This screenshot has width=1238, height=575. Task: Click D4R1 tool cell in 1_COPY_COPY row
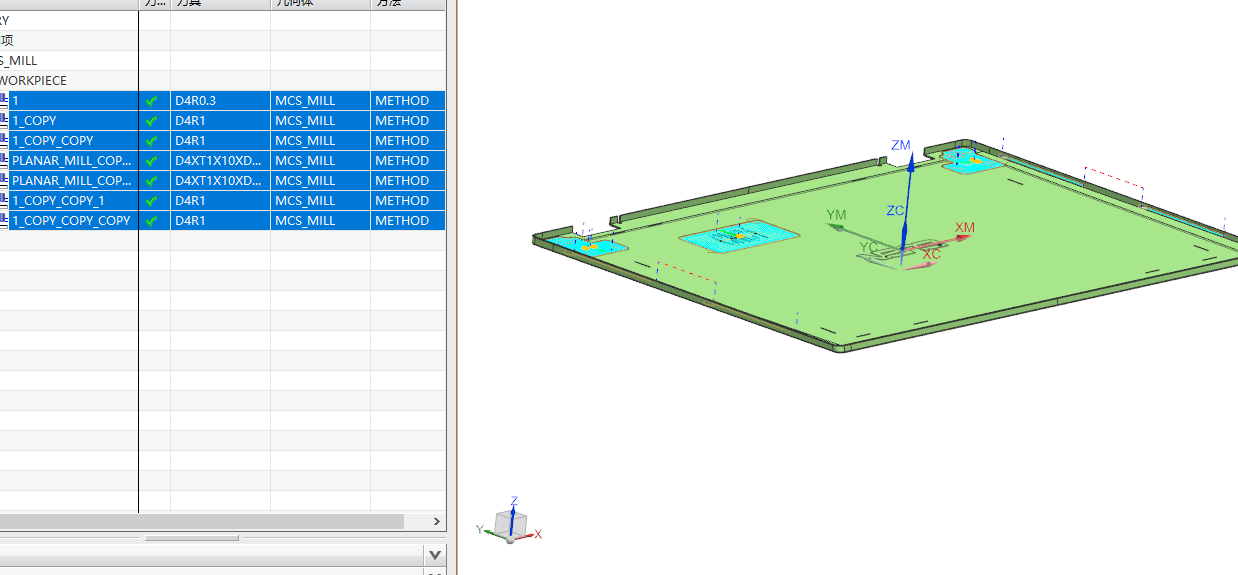point(220,141)
